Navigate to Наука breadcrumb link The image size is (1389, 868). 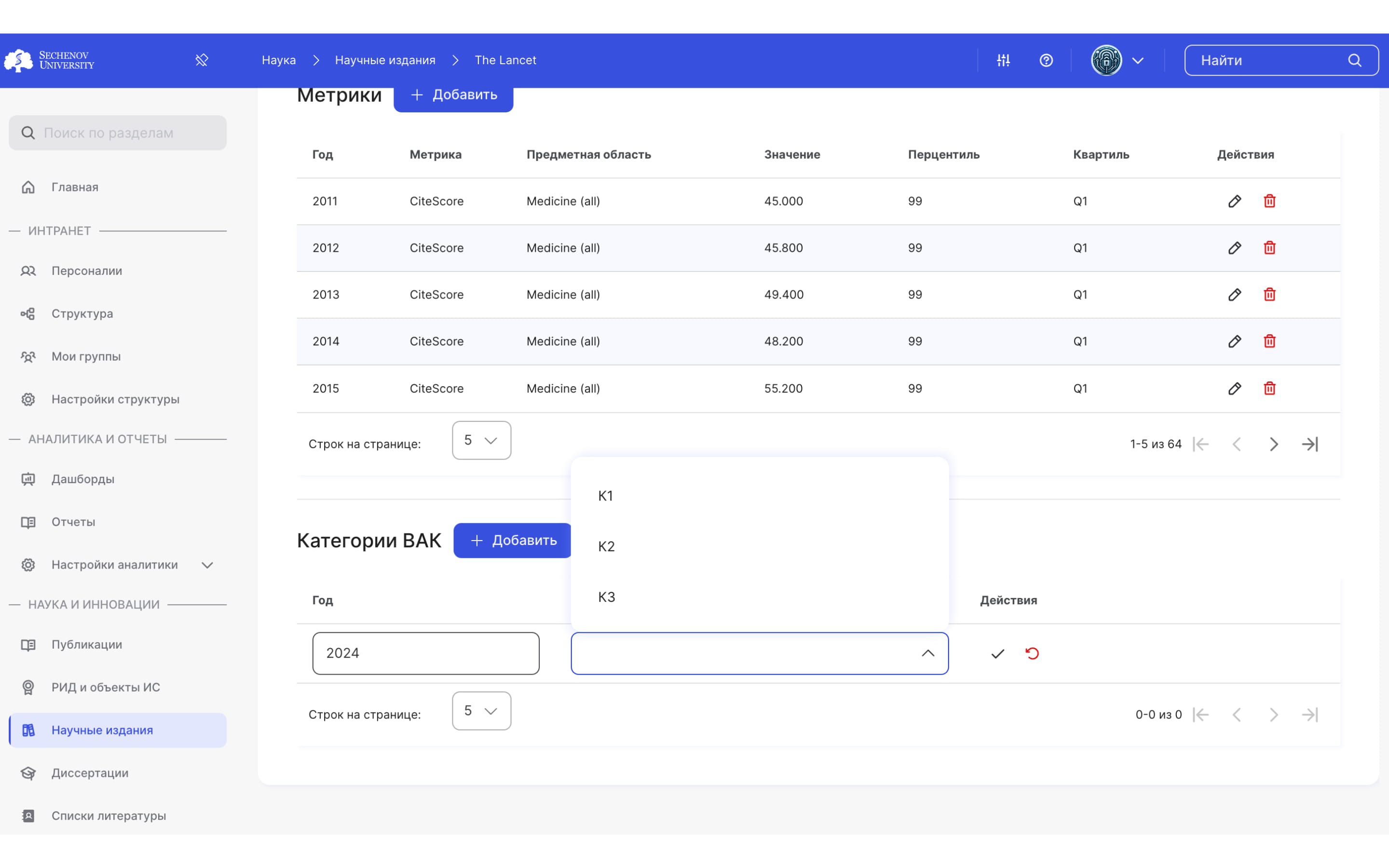pos(278,60)
